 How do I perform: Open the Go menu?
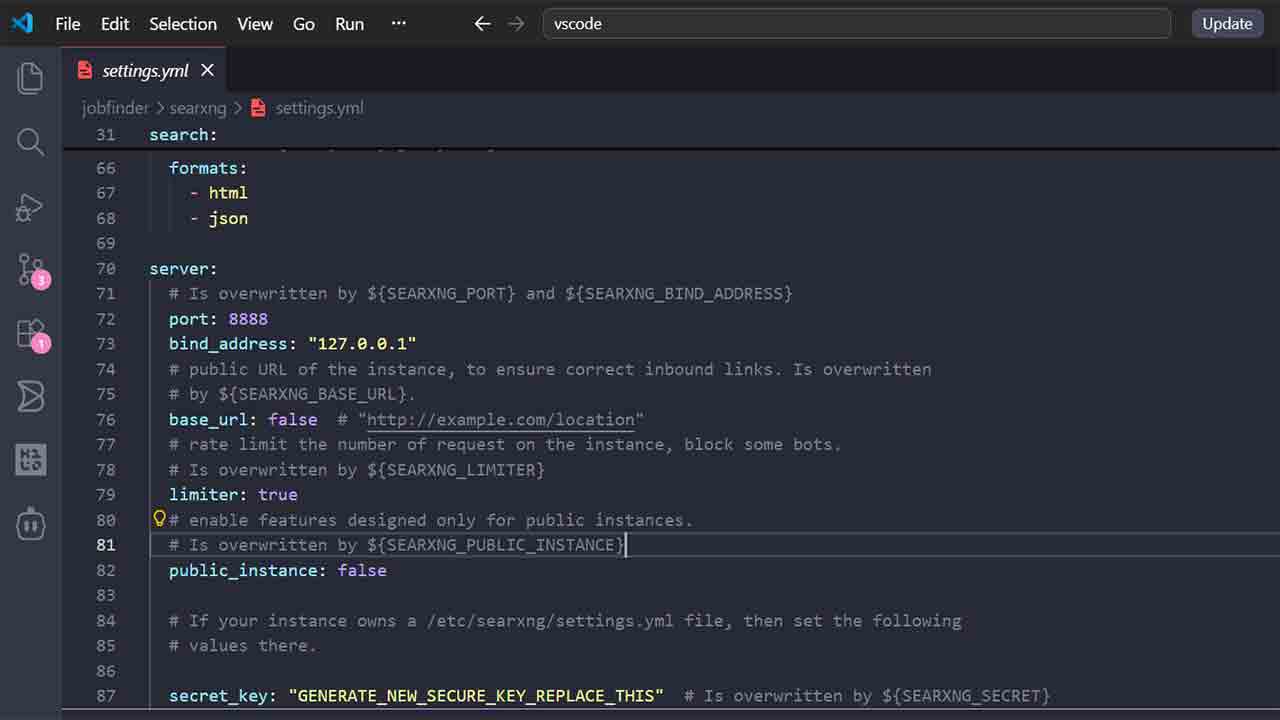304,24
